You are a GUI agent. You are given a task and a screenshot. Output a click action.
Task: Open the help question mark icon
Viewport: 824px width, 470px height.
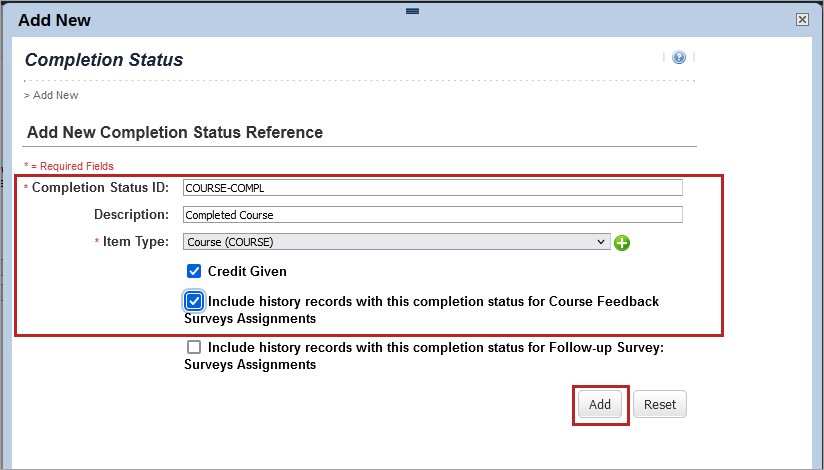(x=679, y=58)
